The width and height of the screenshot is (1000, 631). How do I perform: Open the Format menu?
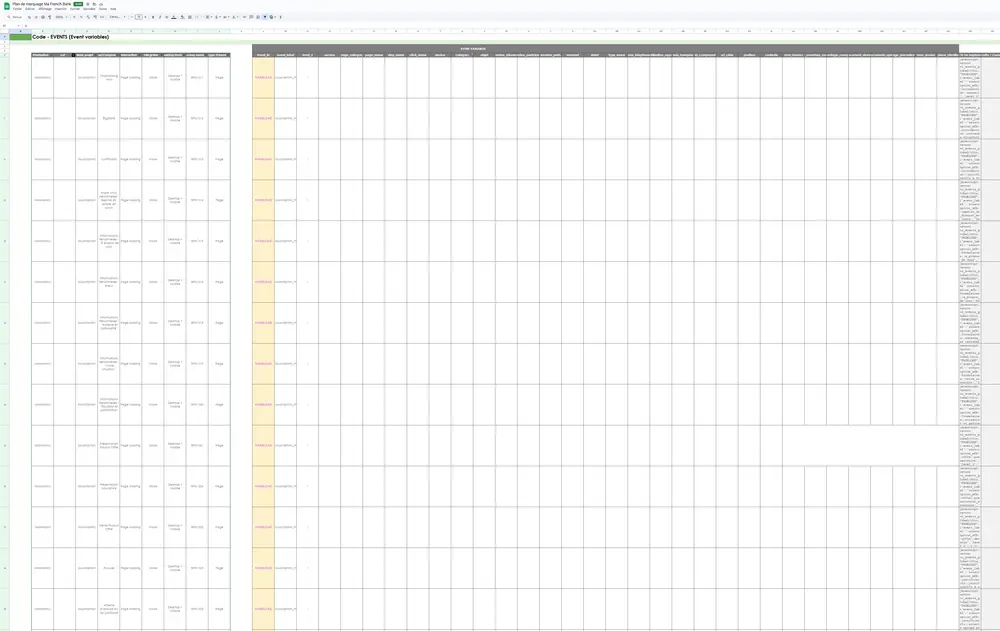(74, 9)
